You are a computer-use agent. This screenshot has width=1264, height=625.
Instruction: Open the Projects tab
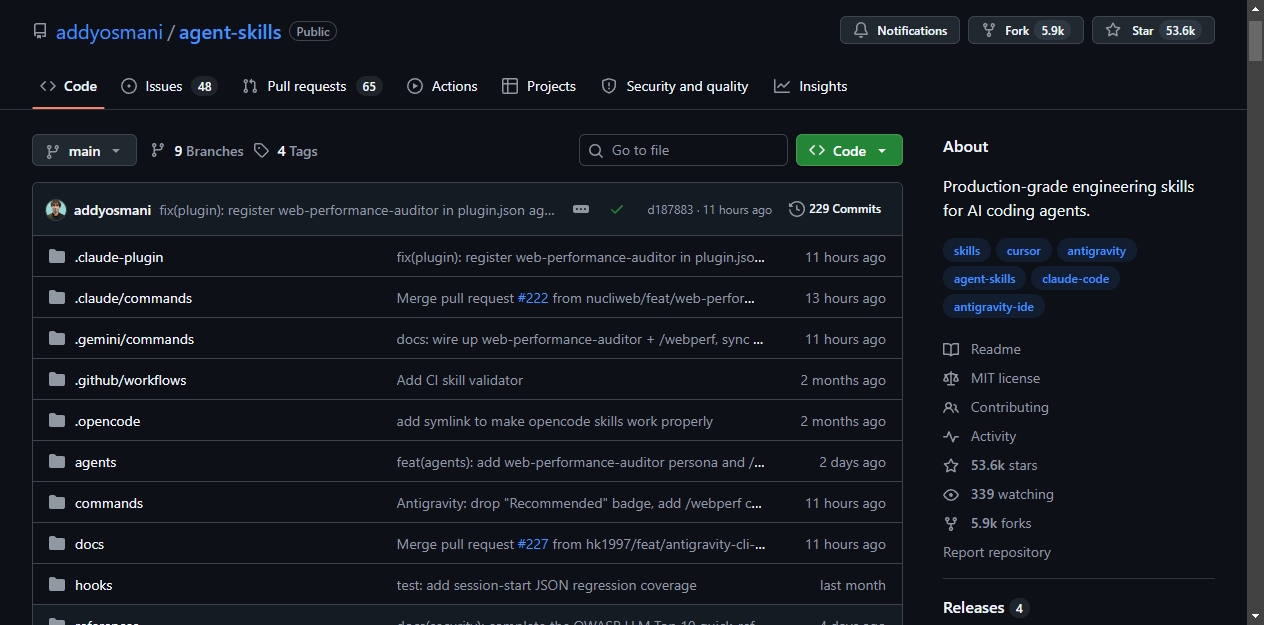[x=539, y=87]
